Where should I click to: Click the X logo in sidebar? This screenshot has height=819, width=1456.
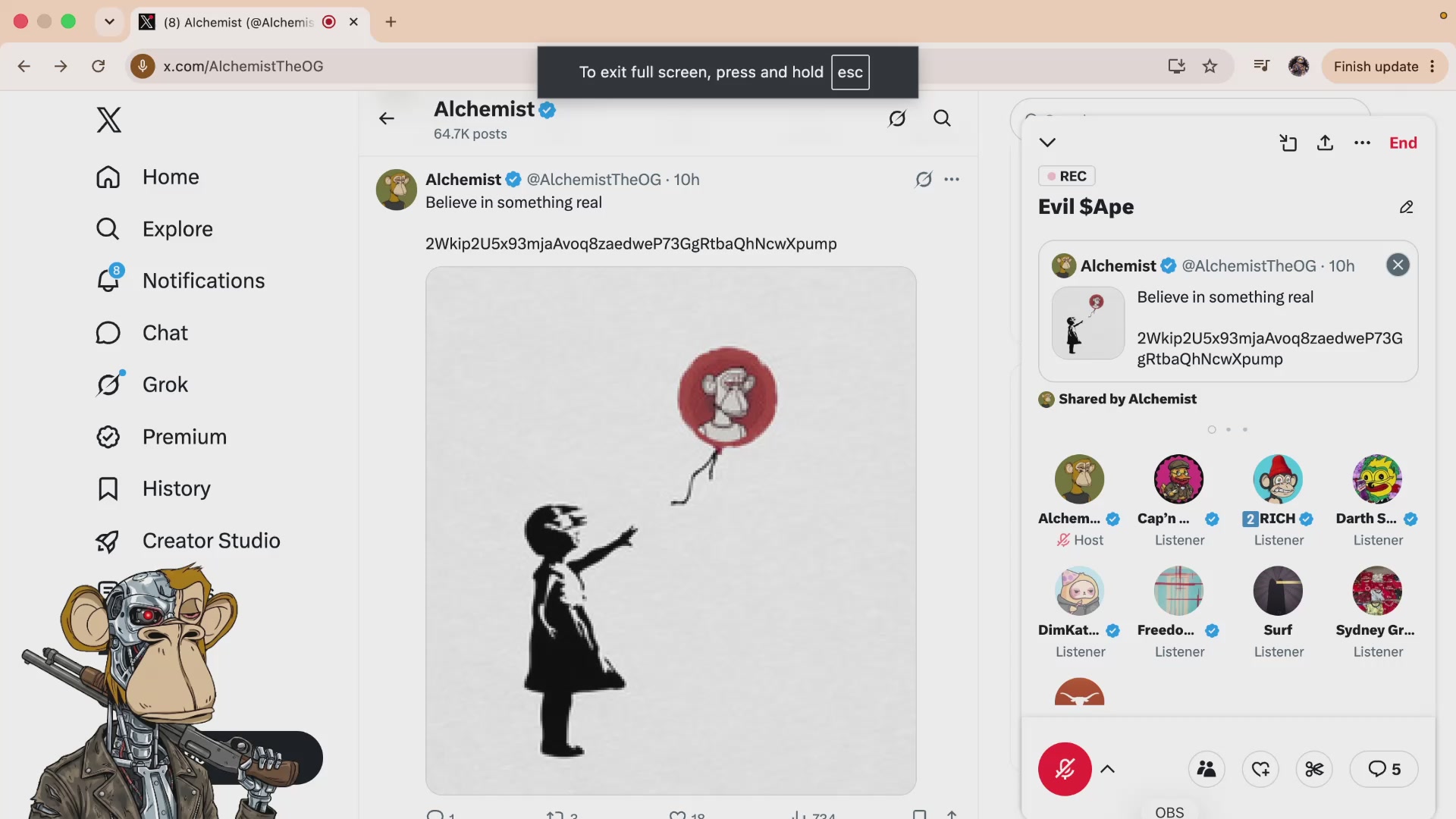[108, 120]
